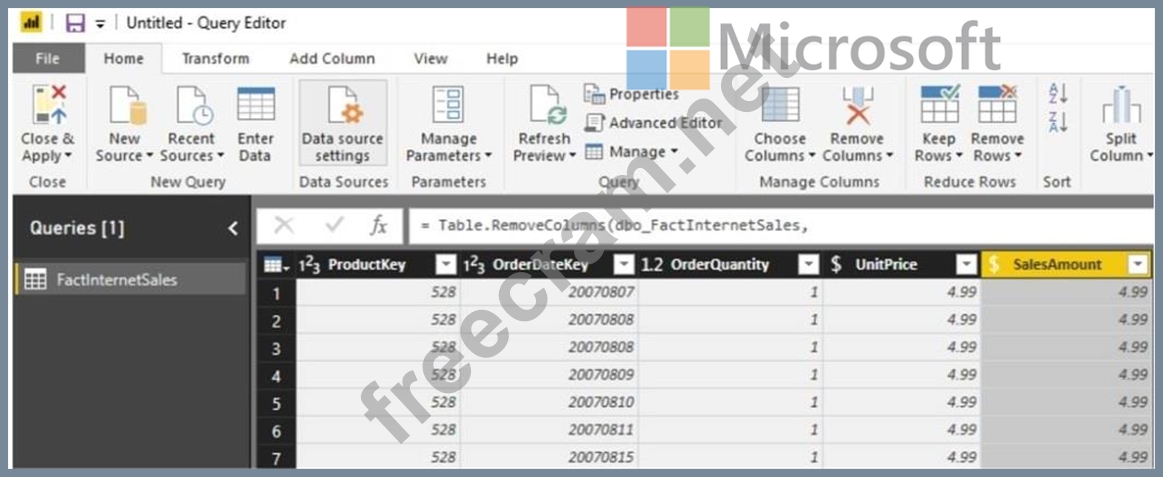Switch to the View tab

pyautogui.click(x=431, y=59)
